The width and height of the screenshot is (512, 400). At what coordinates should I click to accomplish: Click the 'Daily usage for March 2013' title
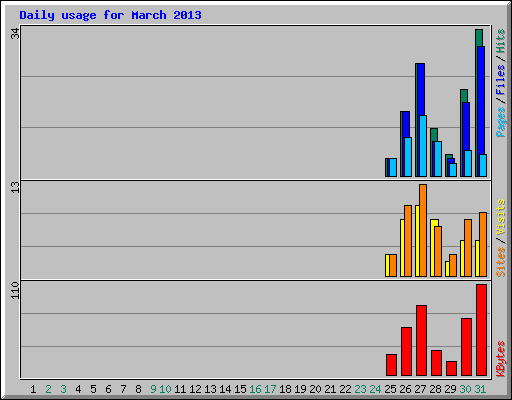coord(110,15)
